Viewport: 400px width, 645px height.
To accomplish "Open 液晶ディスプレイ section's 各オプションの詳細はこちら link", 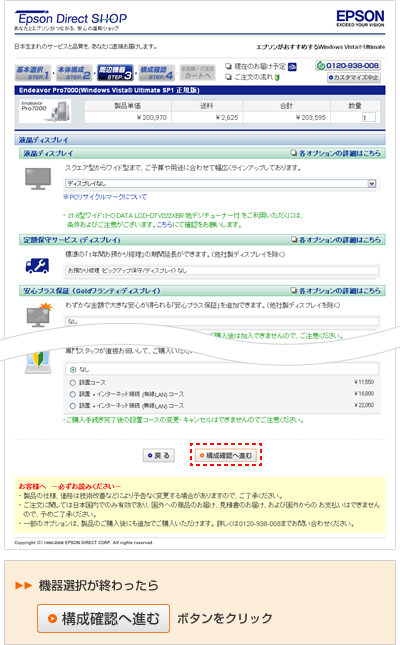I will click(335, 153).
